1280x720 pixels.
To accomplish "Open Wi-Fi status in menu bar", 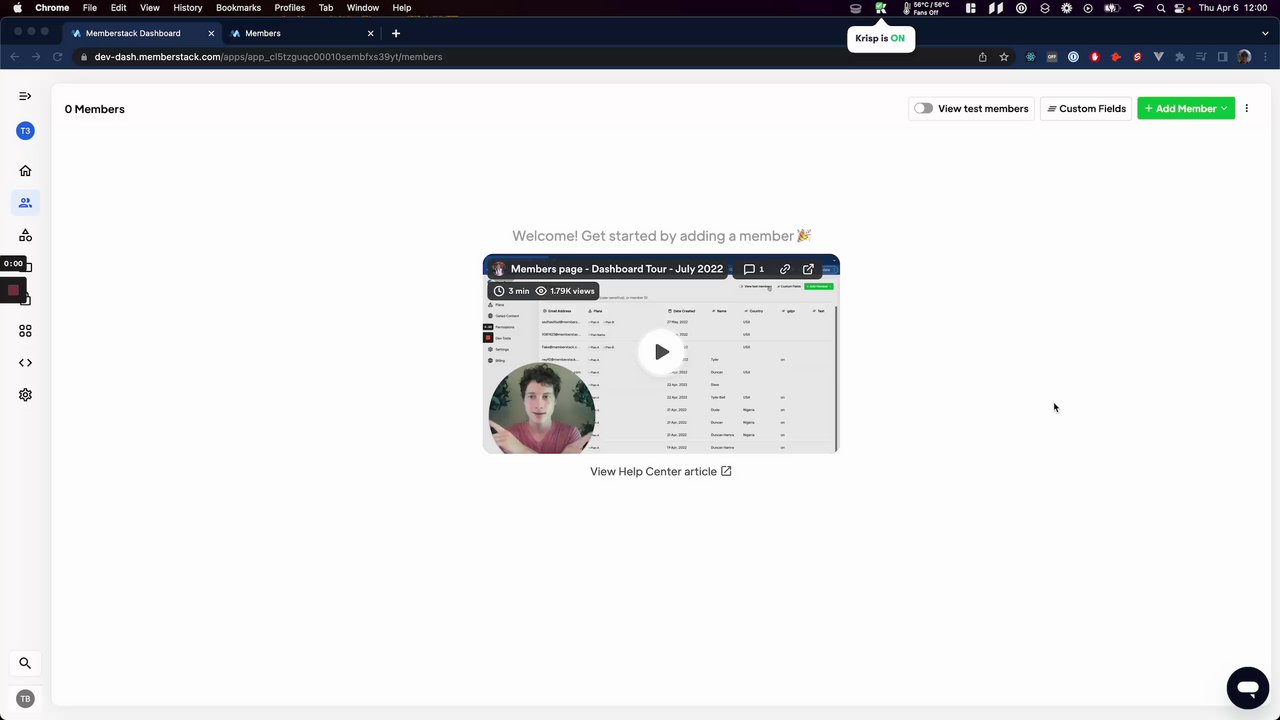I will pyautogui.click(x=1138, y=7).
